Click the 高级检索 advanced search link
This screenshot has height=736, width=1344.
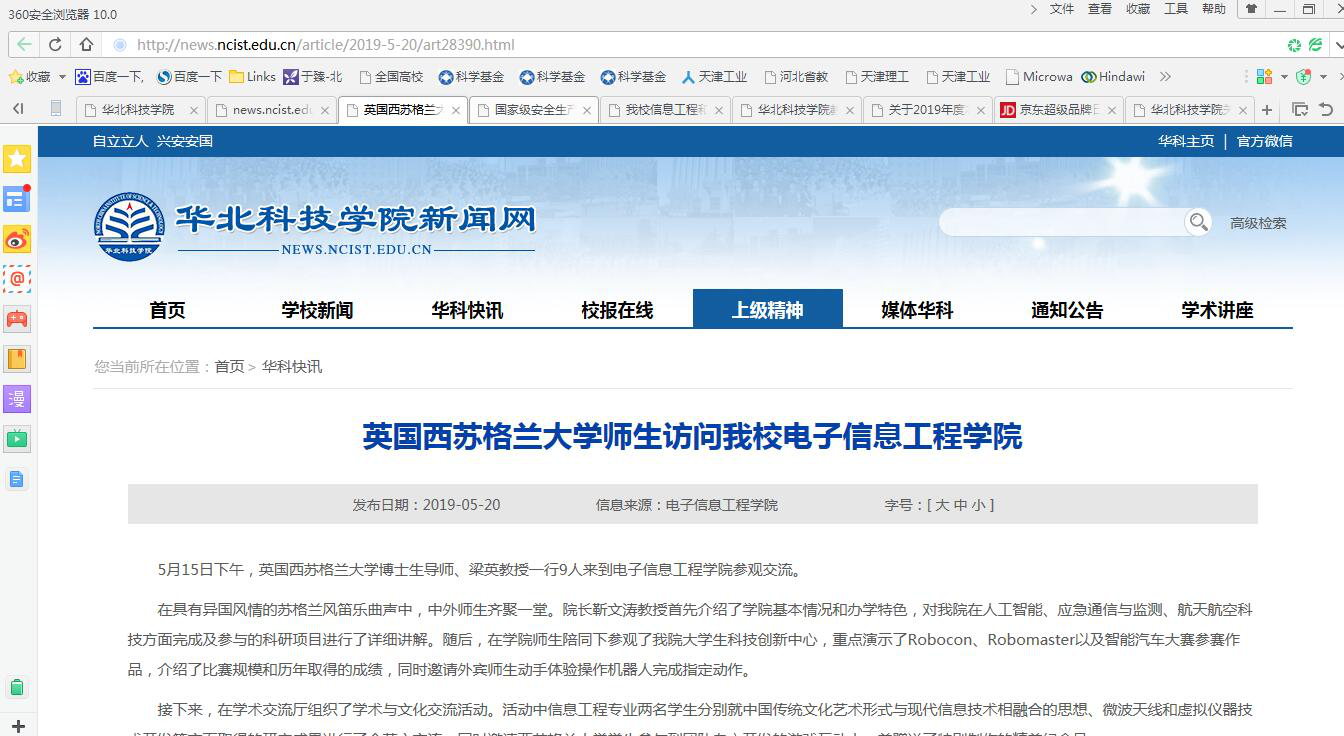1258,223
